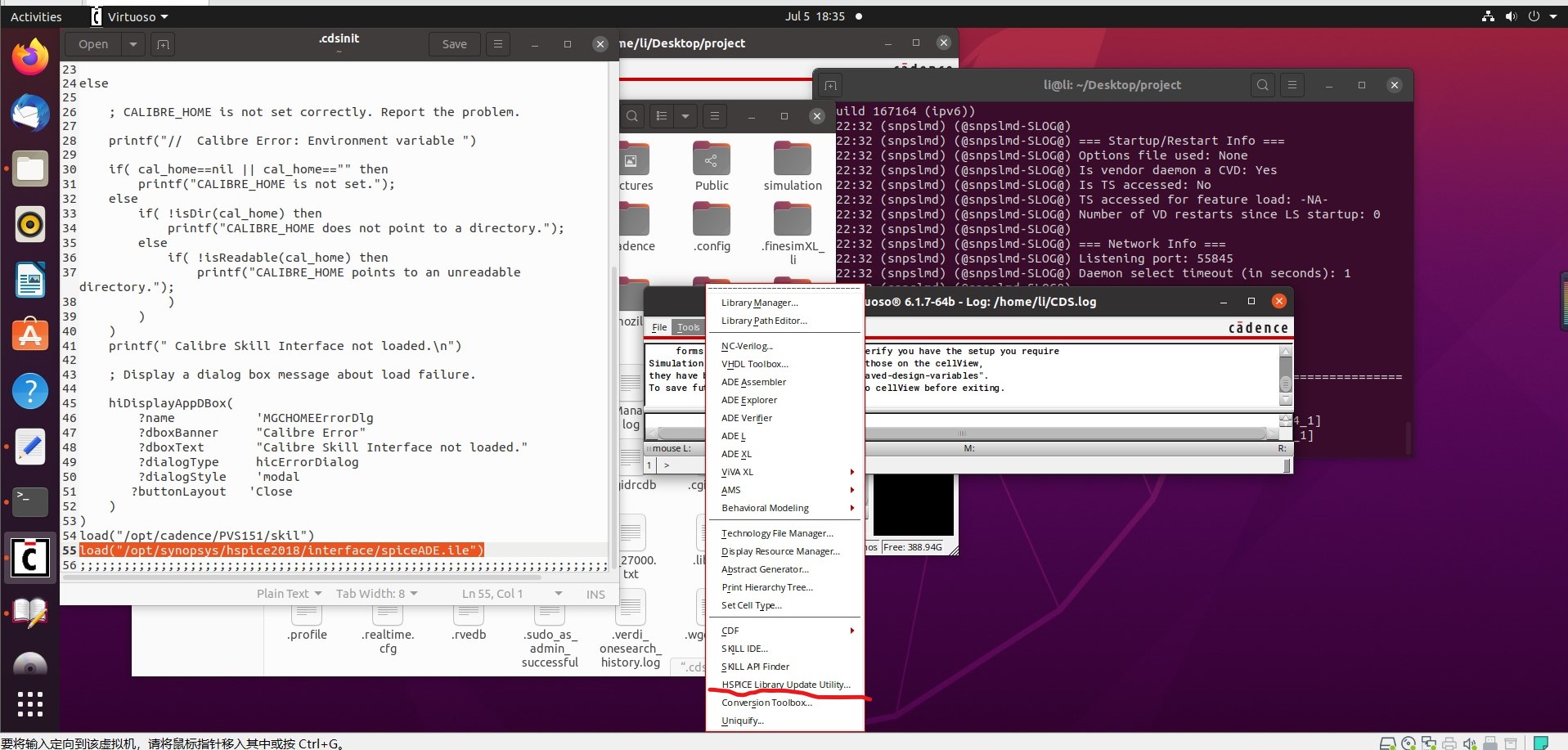Screen dimensions: 1568x750
Task: Click the search icon in the terminal title bar
Action: (x=1262, y=85)
